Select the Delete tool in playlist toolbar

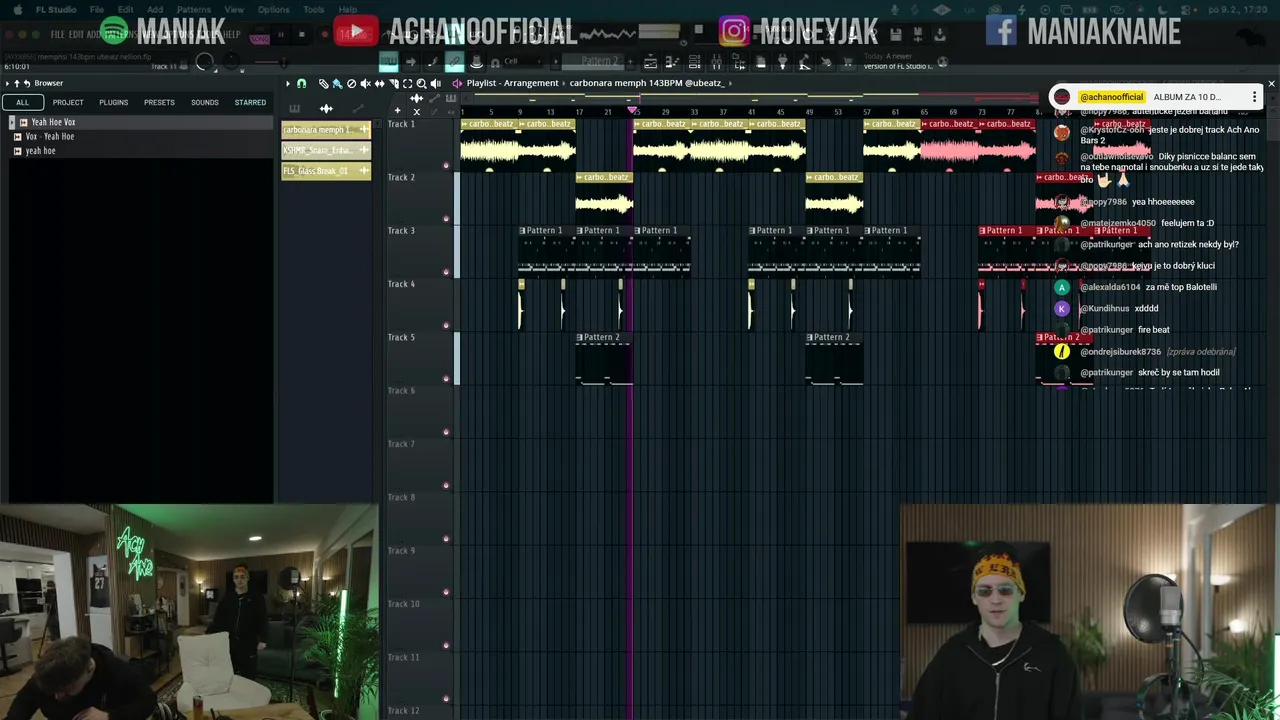tap(351, 84)
